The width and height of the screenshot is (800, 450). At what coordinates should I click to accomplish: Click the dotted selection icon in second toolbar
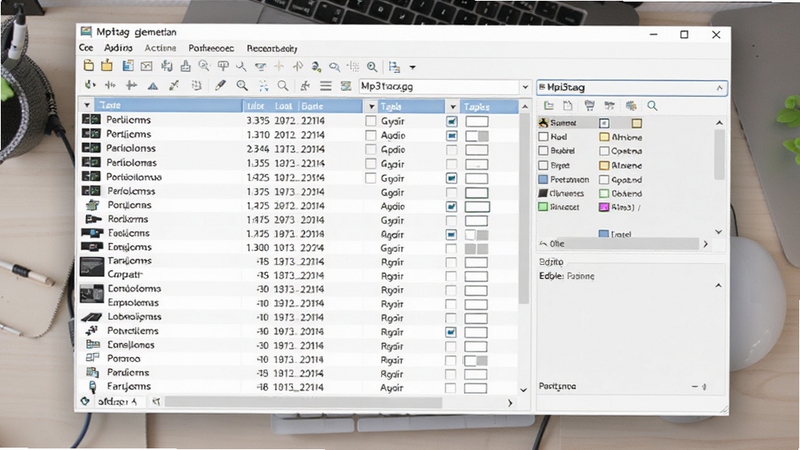(263, 86)
